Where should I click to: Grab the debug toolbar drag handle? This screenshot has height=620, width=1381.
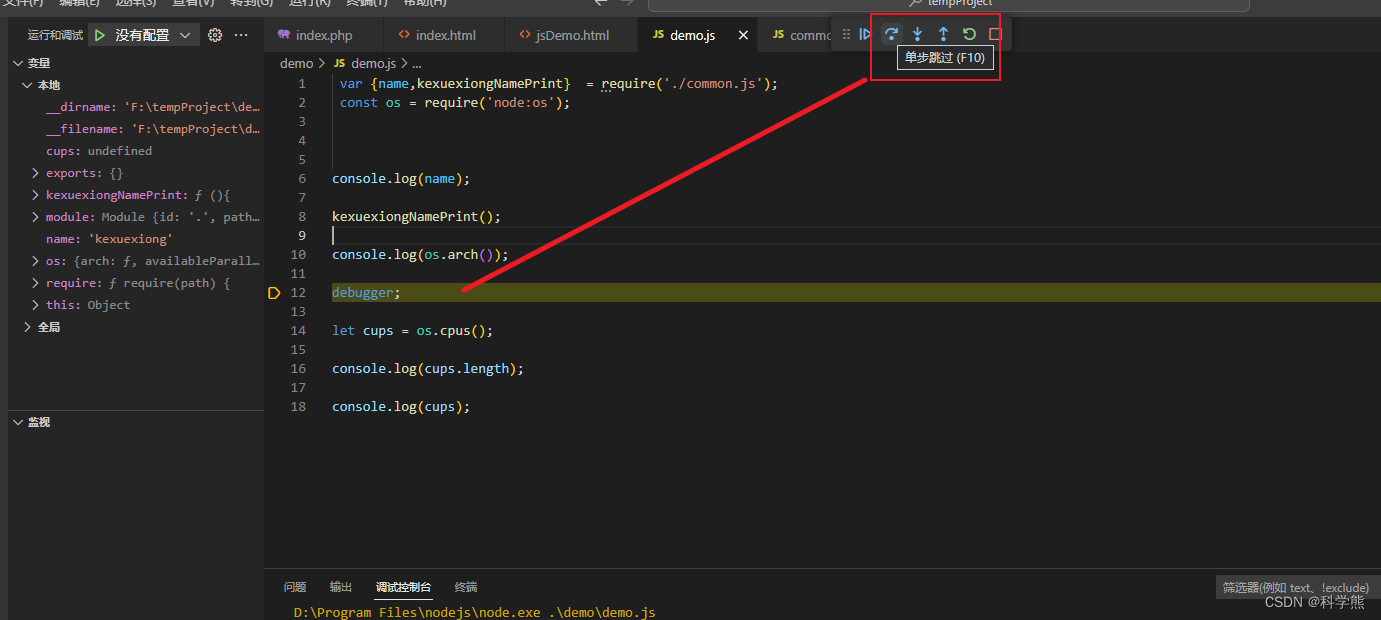point(846,34)
